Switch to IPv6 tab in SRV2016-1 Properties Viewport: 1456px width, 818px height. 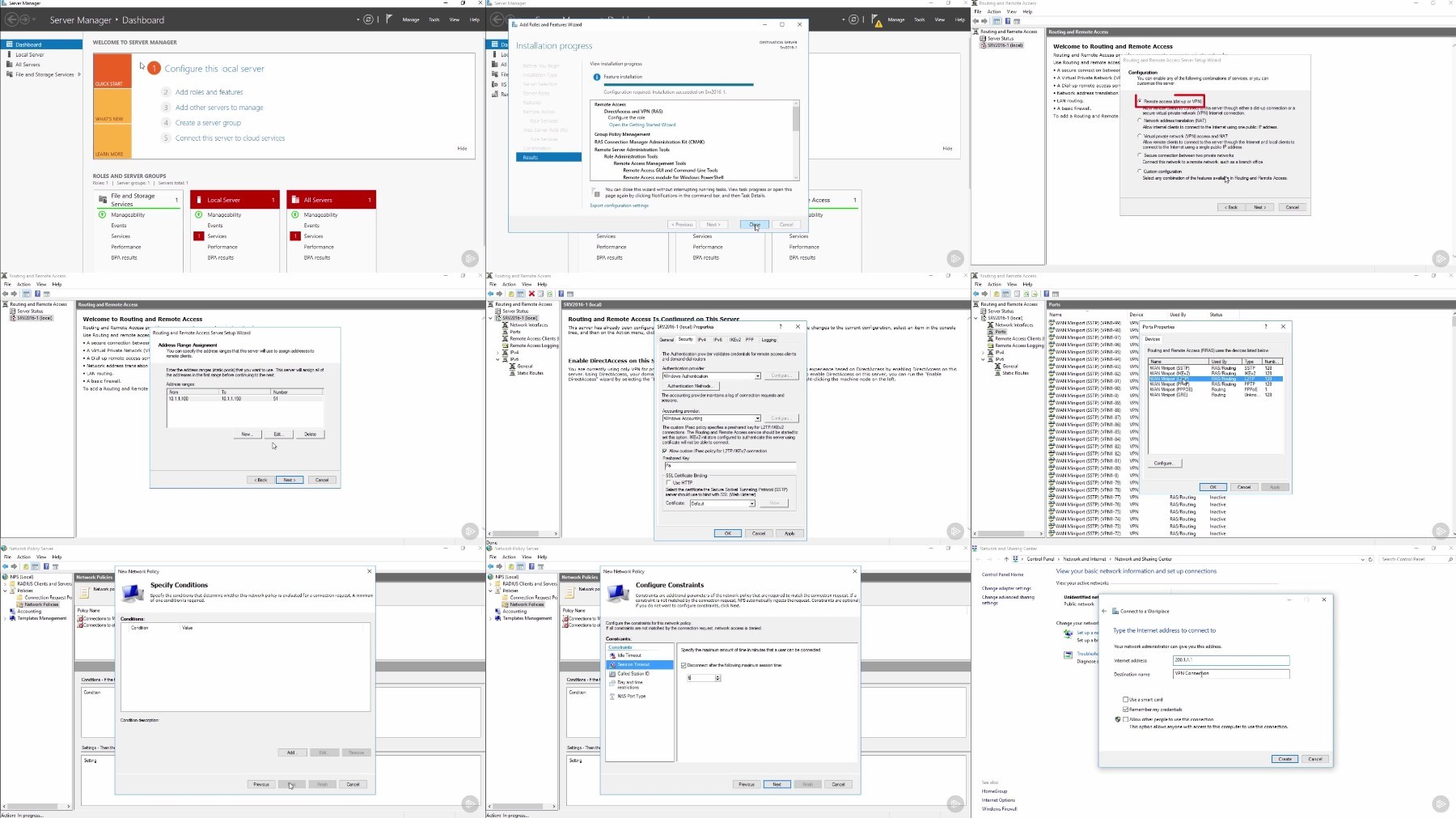717,340
